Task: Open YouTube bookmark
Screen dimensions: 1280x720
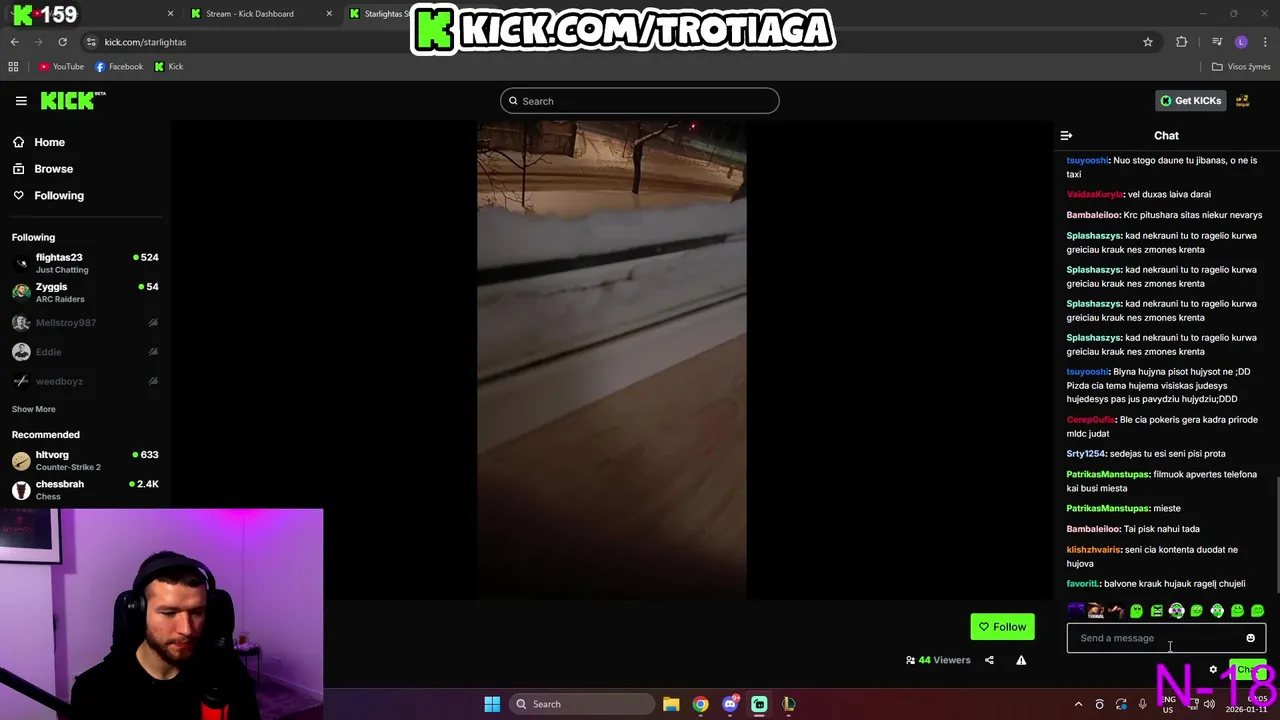Action: 61,67
